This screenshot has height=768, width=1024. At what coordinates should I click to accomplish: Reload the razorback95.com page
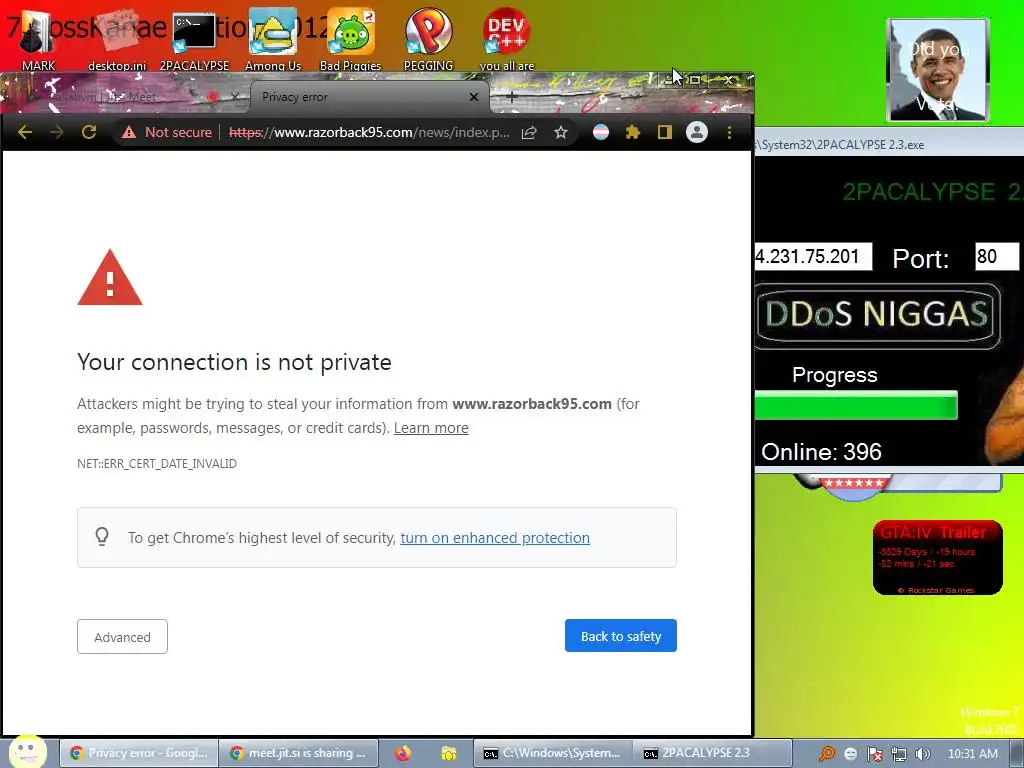[89, 133]
